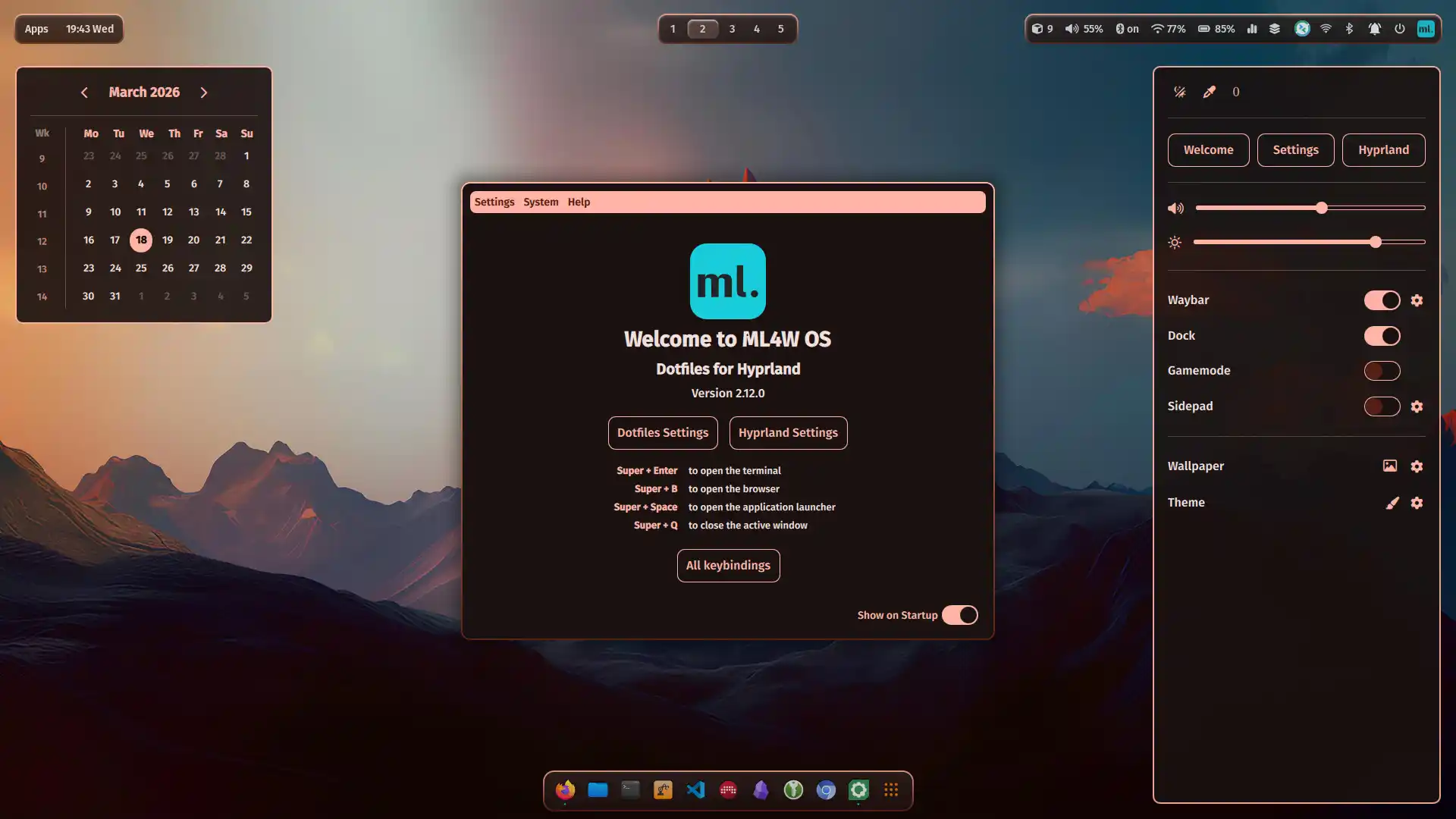Enable Gamemode
Viewport: 1456px width, 819px height.
click(1382, 371)
